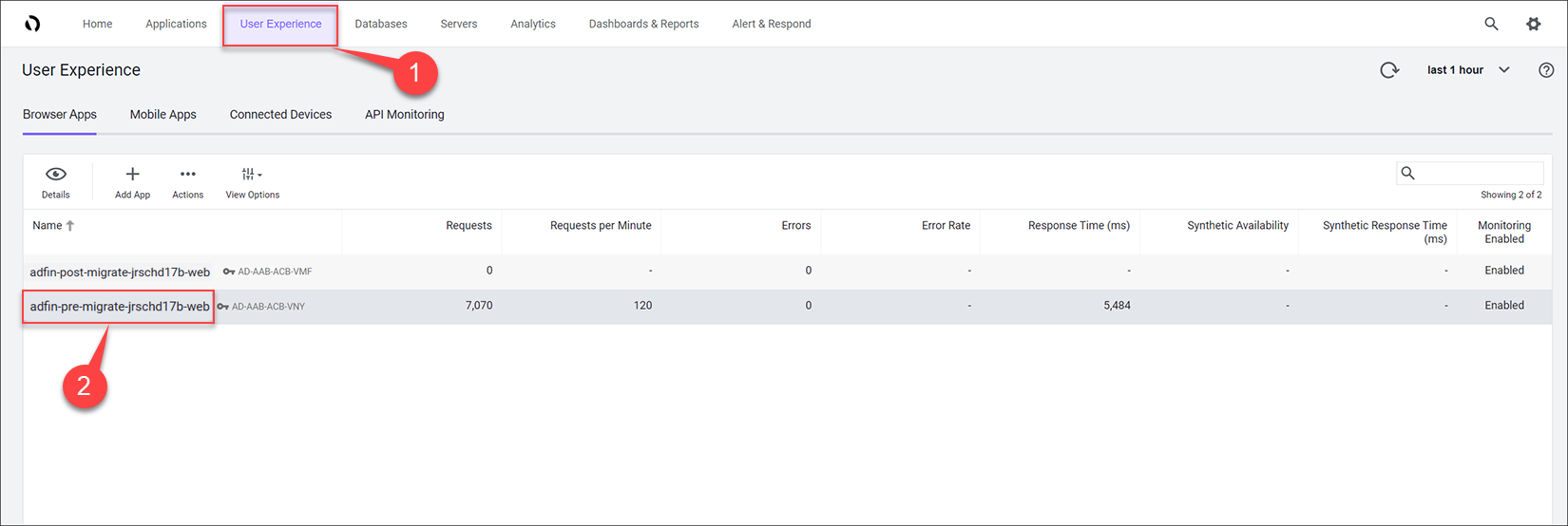Open the help question mark icon
Screen dimensions: 1568x526
tap(1546, 70)
